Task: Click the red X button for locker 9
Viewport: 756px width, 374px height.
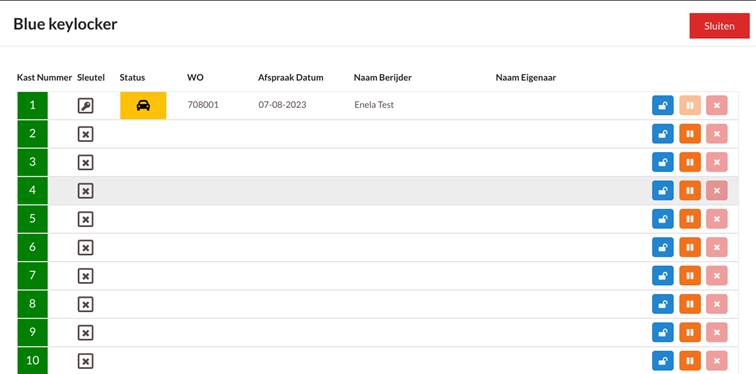Action: click(x=717, y=333)
